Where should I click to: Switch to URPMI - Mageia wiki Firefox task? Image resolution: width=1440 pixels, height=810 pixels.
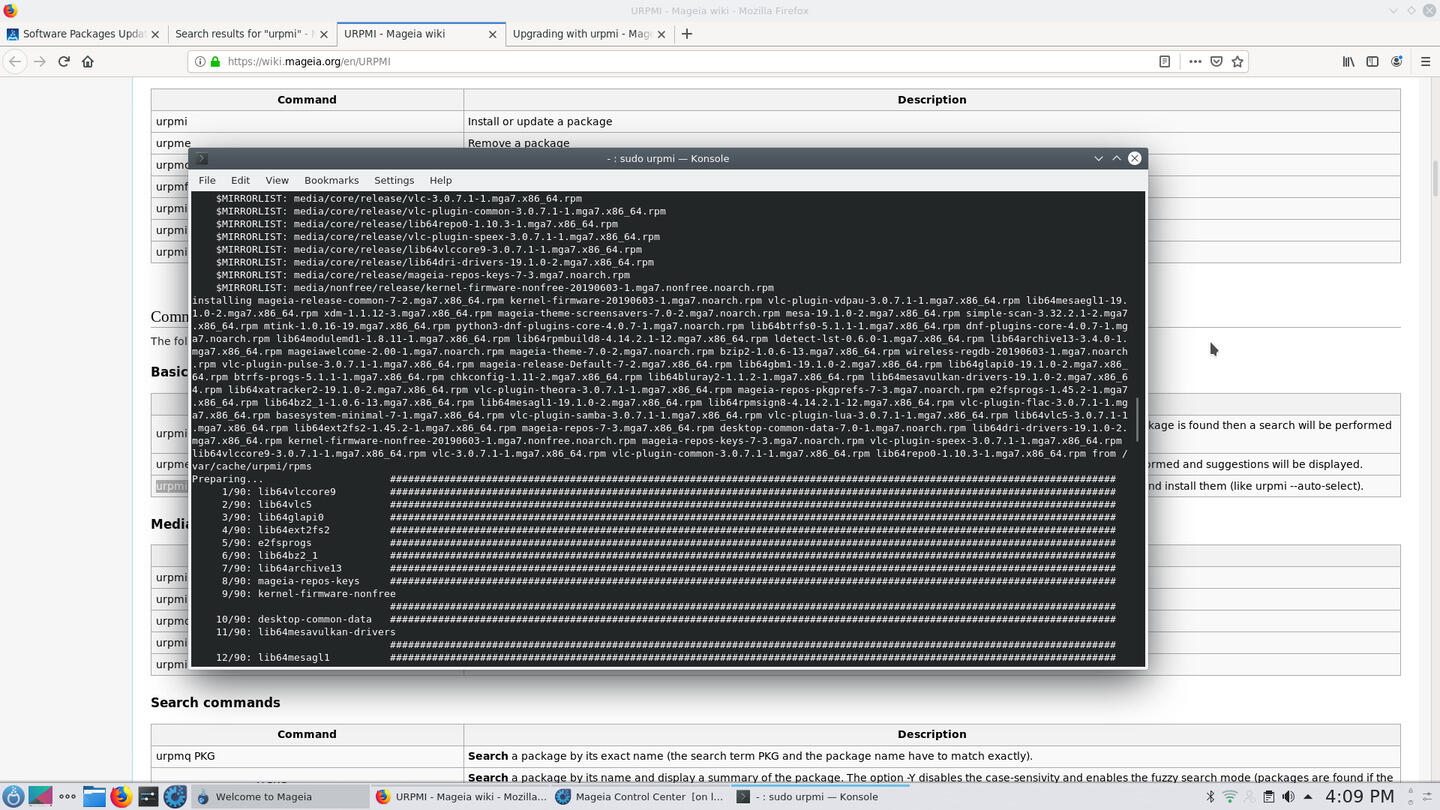[x=460, y=797]
